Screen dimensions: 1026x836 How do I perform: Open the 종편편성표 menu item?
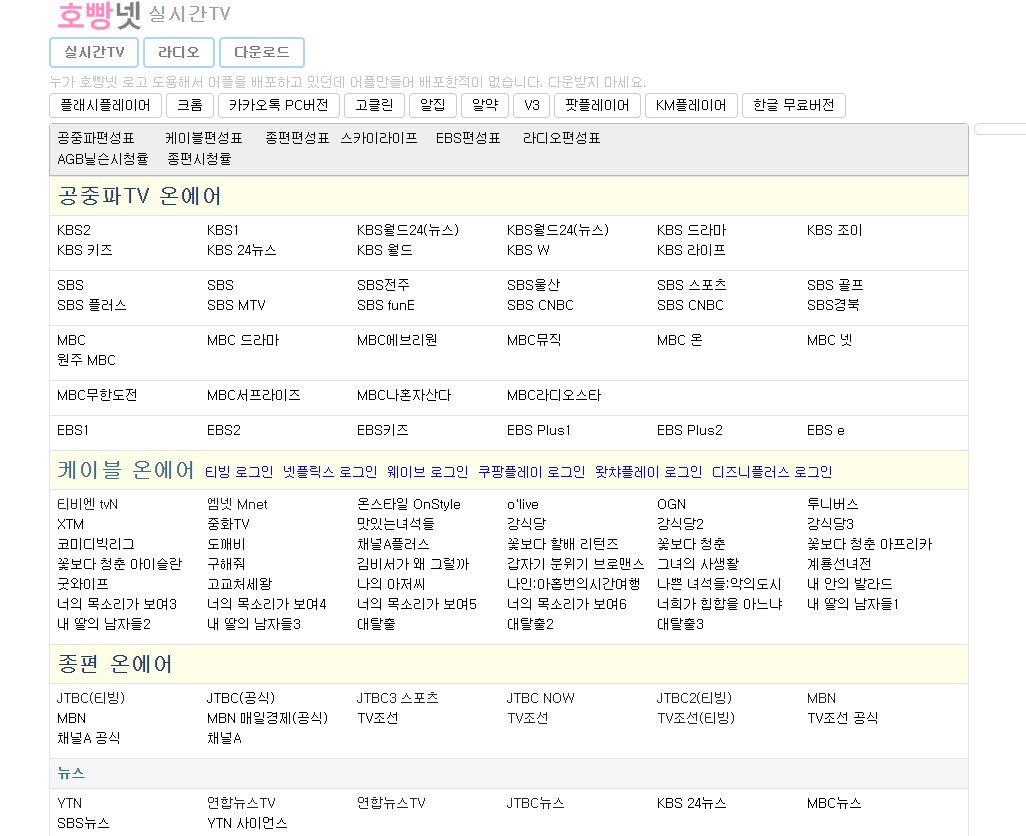[297, 138]
